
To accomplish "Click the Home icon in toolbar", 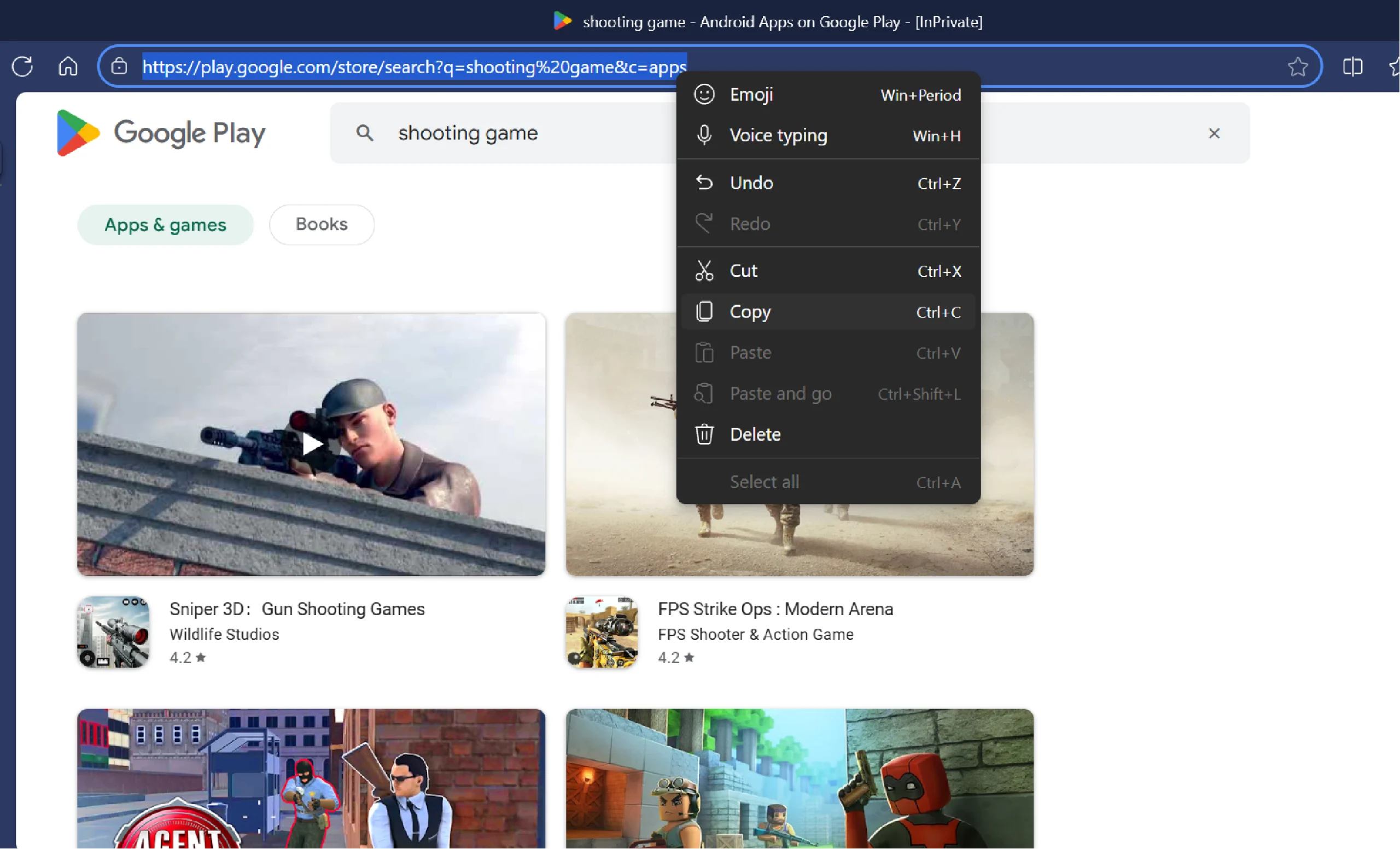I will coord(68,67).
